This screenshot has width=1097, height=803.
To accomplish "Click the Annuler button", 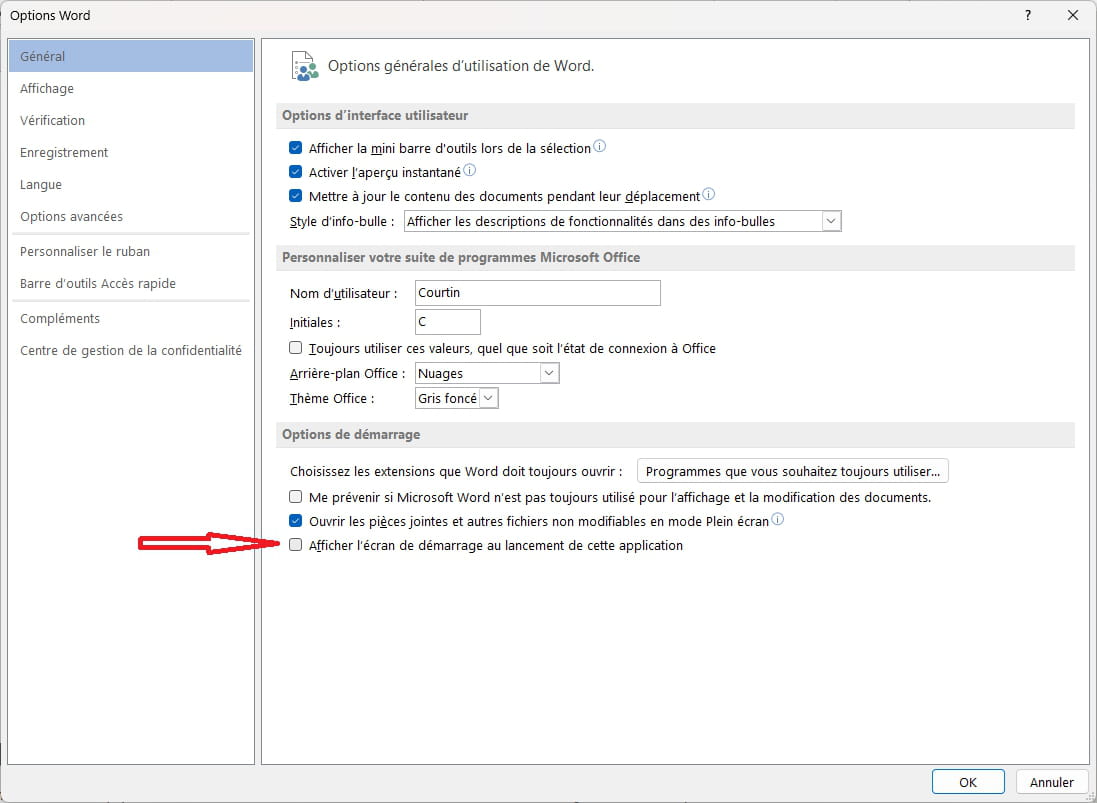I will (1052, 782).
